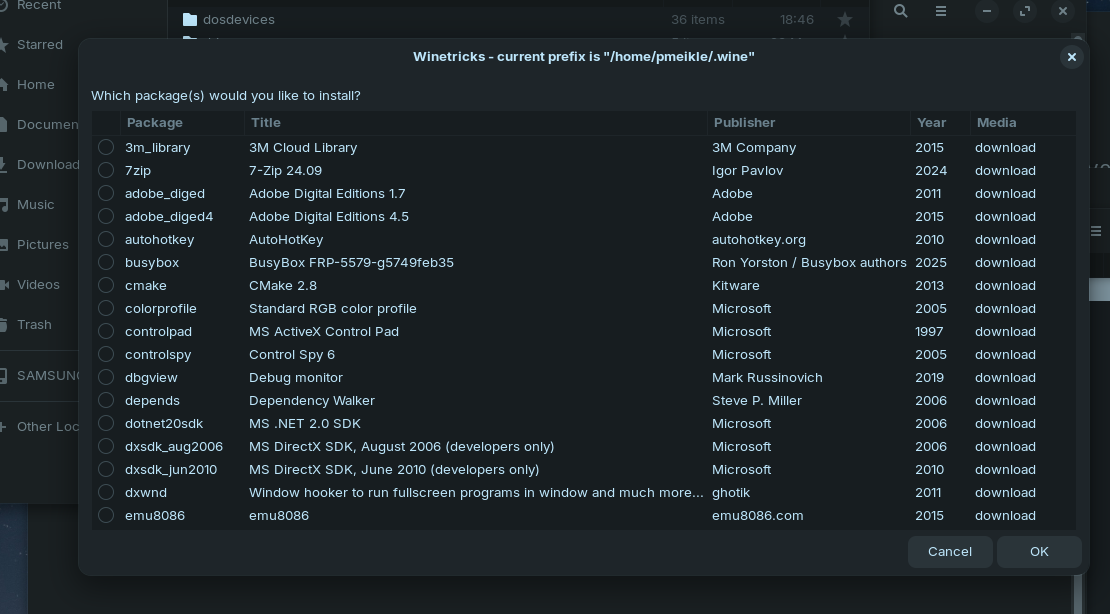Viewport: 1110px width, 614px height.
Task: Click year 1997 in controlpad row
Action: click(929, 331)
